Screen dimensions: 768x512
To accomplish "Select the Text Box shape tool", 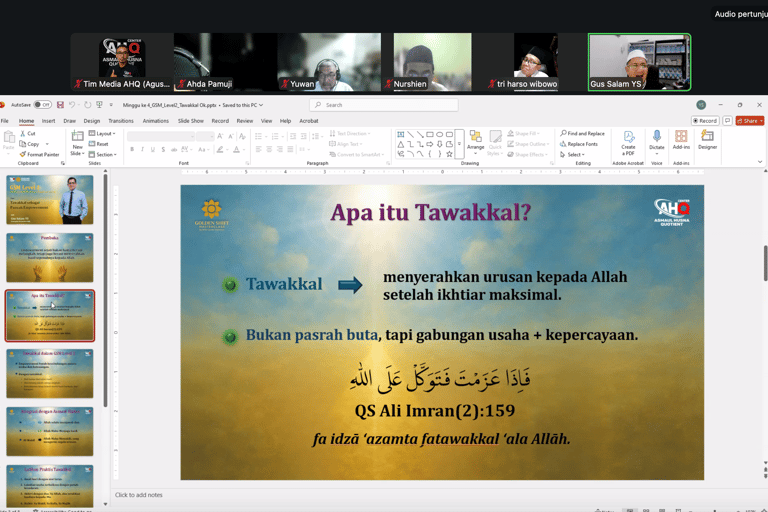I will pyautogui.click(x=401, y=134).
